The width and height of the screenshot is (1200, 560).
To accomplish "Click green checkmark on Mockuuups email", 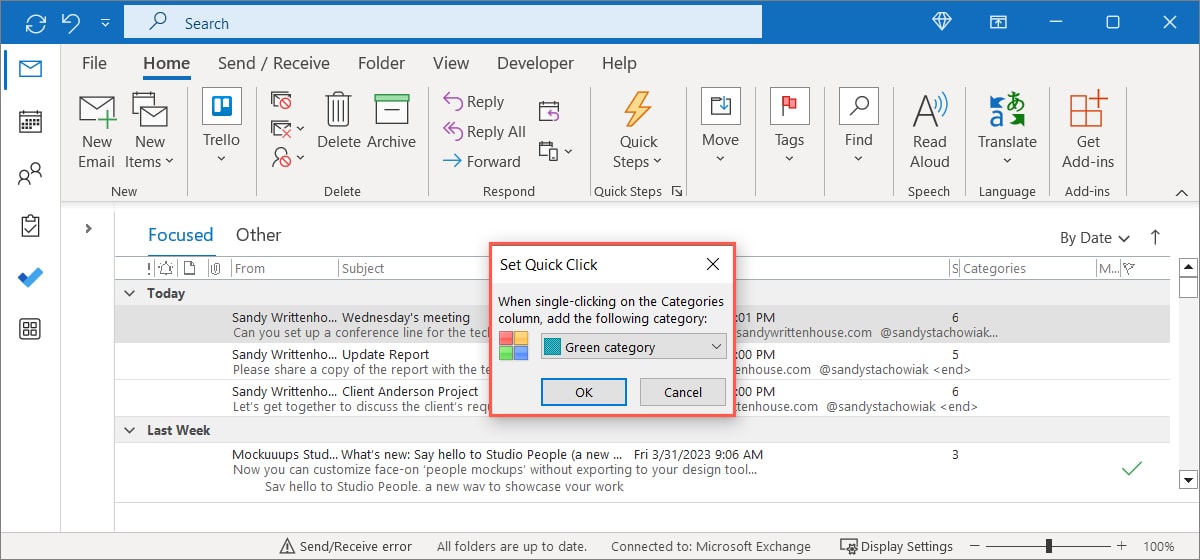I will point(1132,468).
